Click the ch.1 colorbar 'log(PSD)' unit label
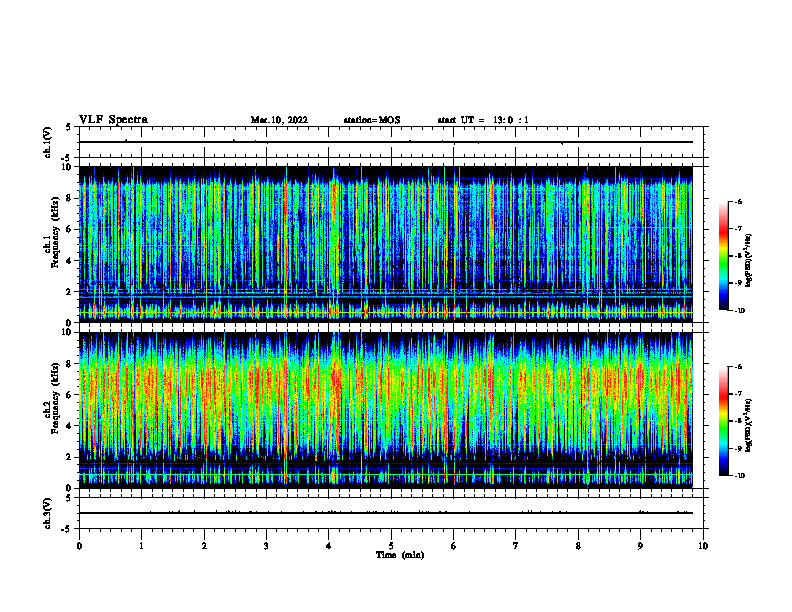The image size is (792, 612). point(749,260)
